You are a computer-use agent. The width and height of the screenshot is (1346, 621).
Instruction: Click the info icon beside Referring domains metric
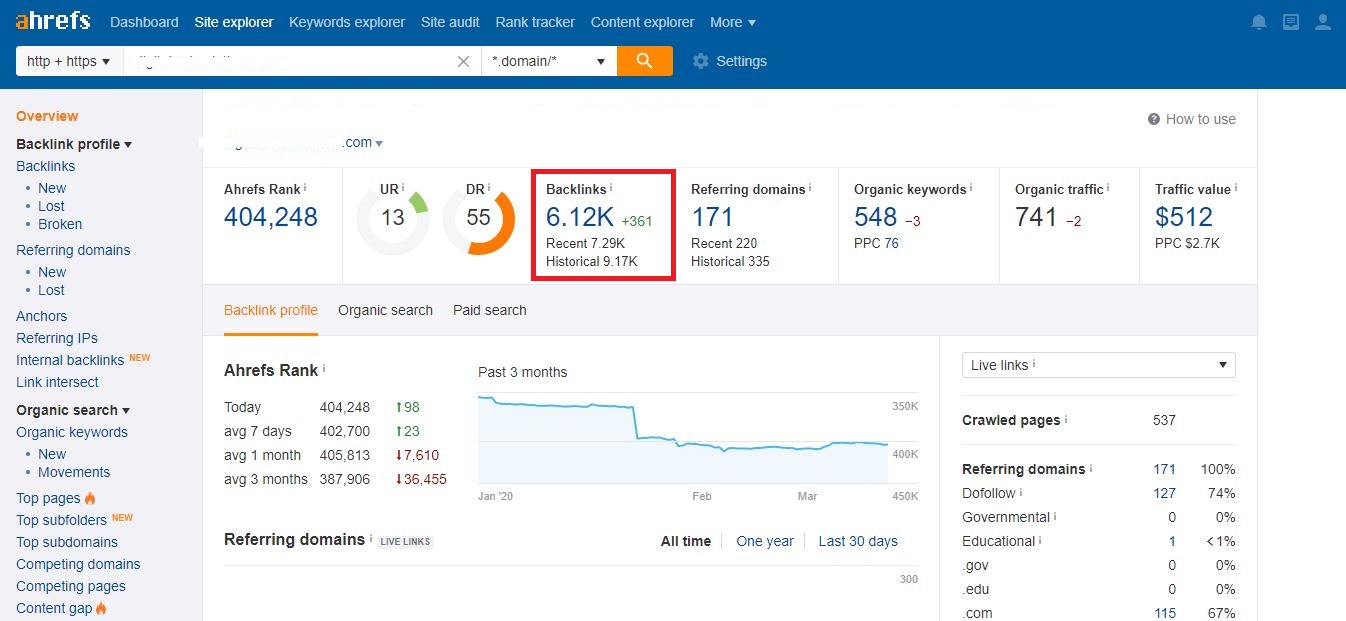810,187
